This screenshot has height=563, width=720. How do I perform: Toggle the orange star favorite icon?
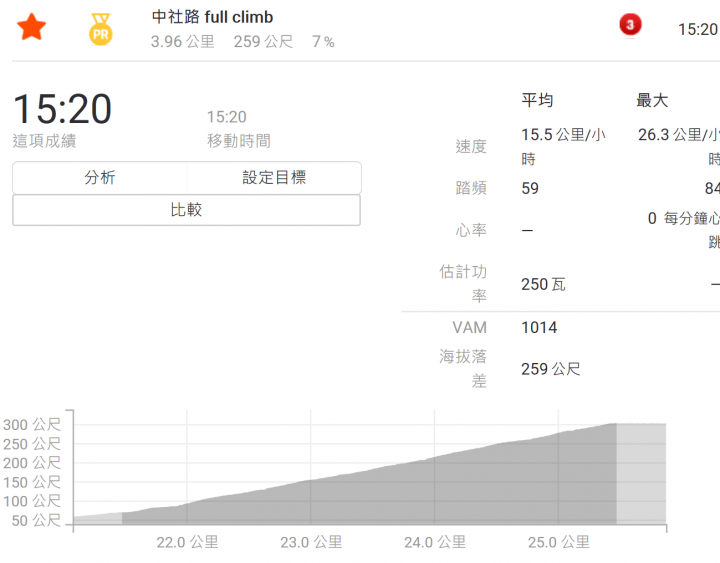(x=31, y=27)
